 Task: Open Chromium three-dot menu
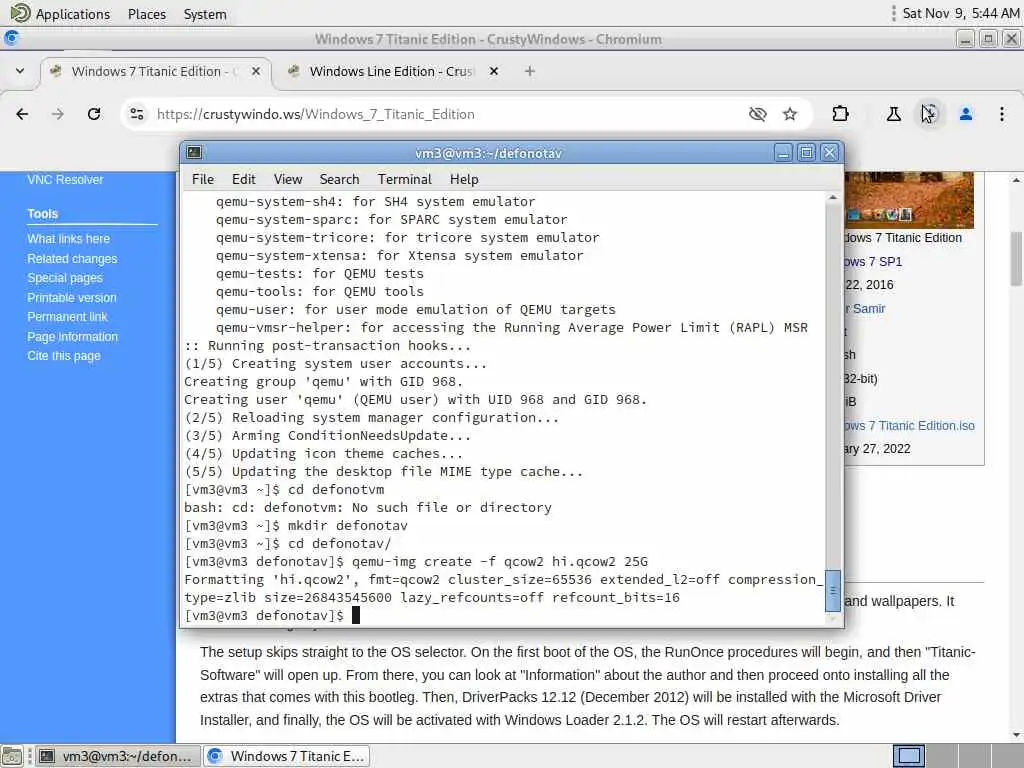point(1002,114)
